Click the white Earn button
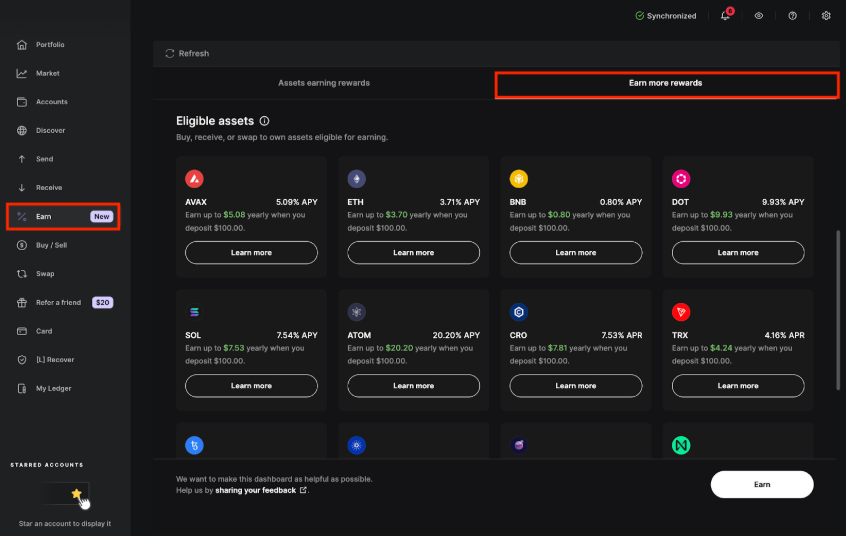The width and height of the screenshot is (846, 536). click(762, 484)
